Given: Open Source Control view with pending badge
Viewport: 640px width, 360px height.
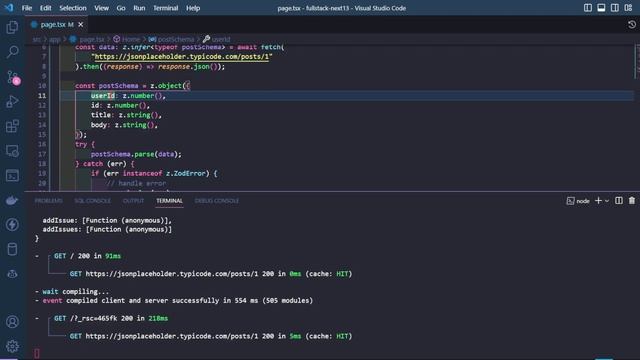Looking at the screenshot, I should point(12,77).
